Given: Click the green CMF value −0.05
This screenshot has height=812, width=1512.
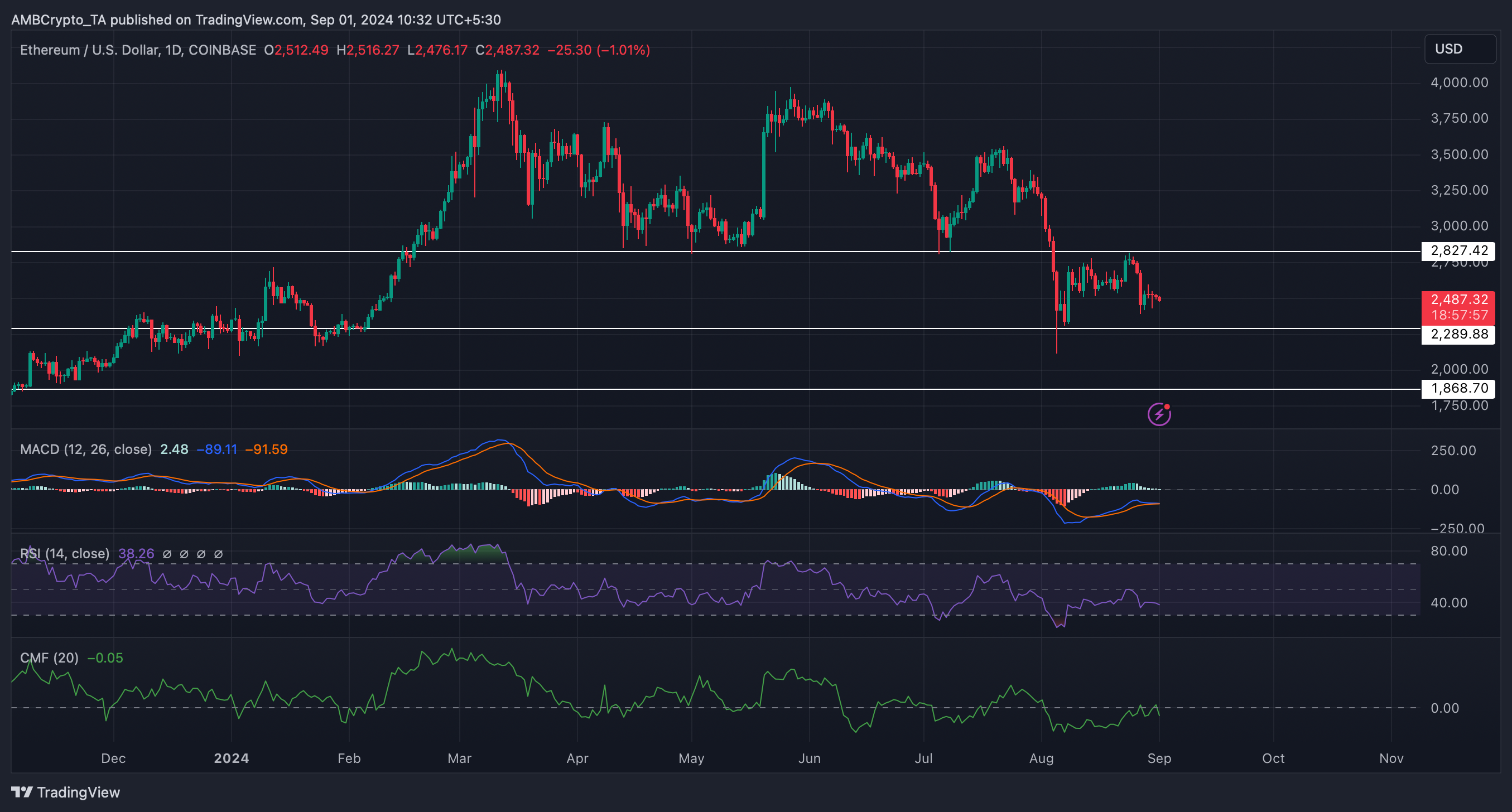Looking at the screenshot, I should point(105,658).
